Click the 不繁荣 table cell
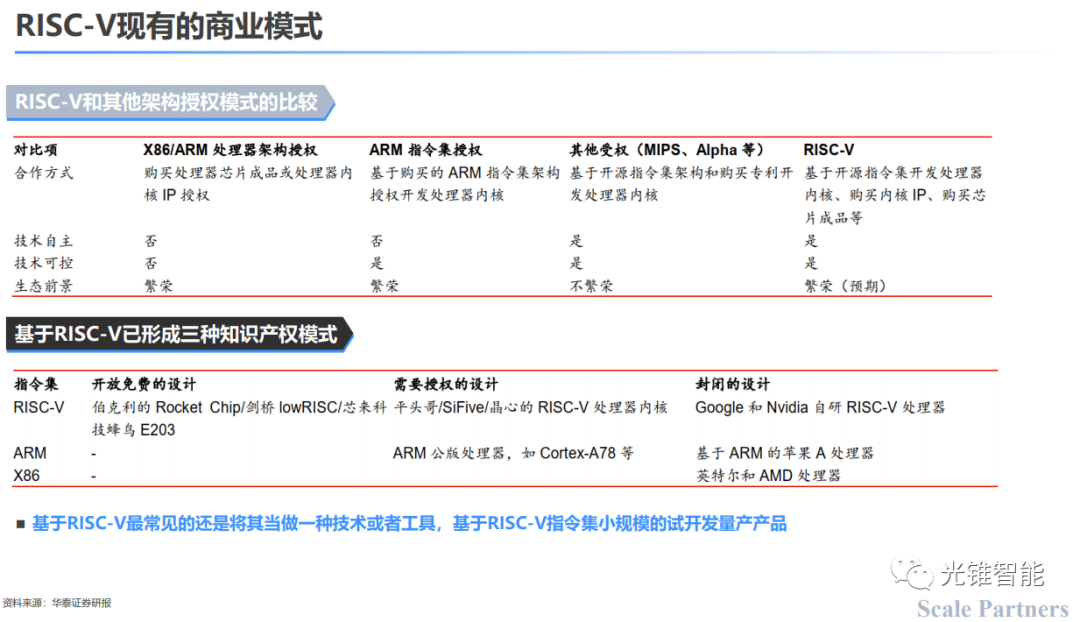Screen dimensions: 1080x622 click(x=591, y=286)
